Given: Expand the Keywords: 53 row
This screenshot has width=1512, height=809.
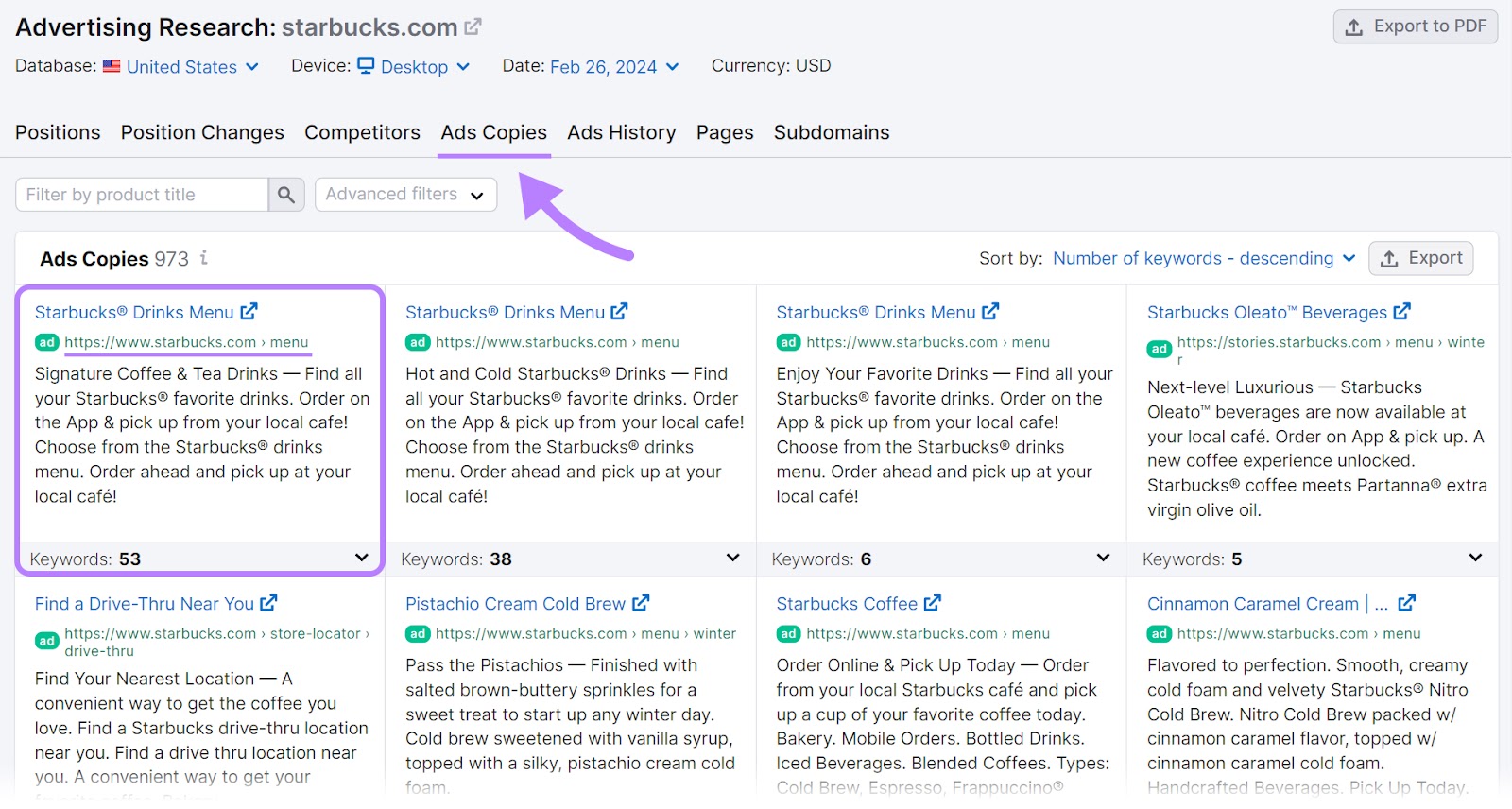Looking at the screenshot, I should point(361,558).
